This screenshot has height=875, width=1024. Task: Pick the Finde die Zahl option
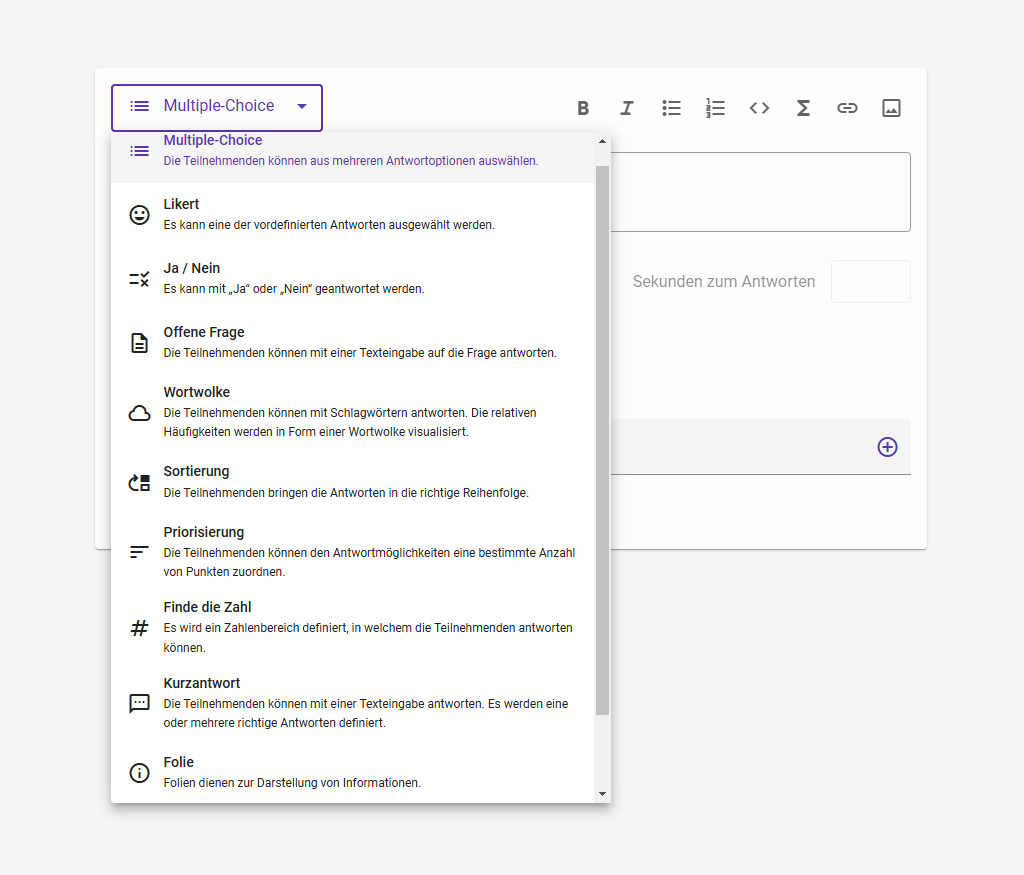(352, 626)
